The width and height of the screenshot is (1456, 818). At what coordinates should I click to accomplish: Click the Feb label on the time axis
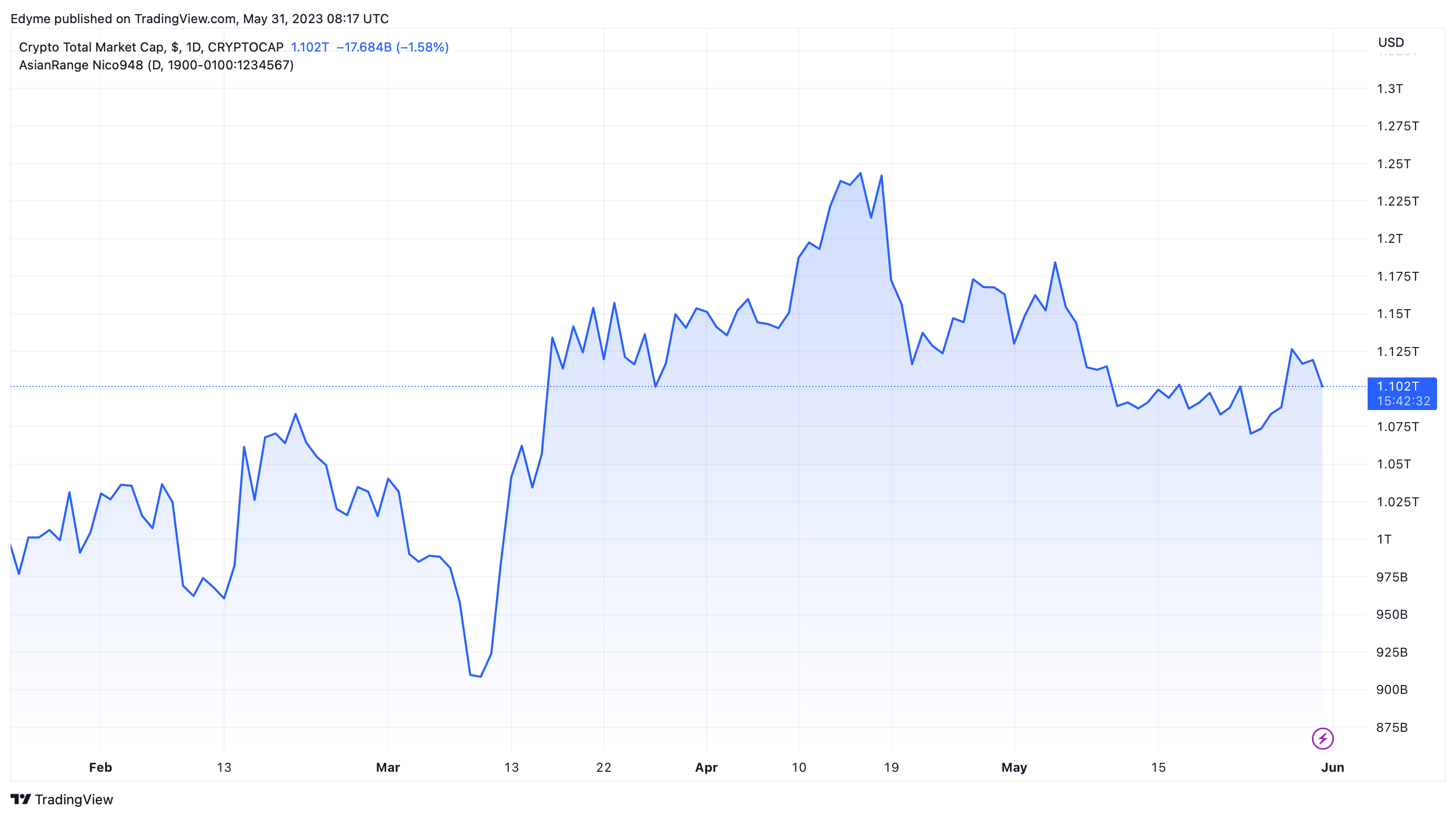click(100, 767)
